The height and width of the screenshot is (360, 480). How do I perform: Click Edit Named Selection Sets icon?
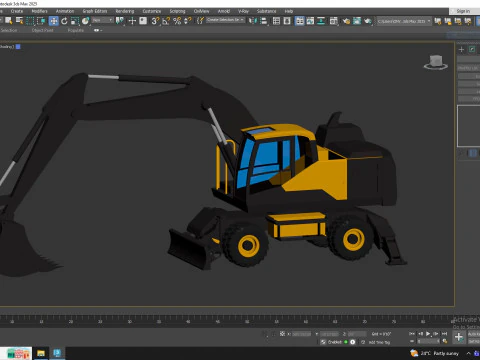200,21
